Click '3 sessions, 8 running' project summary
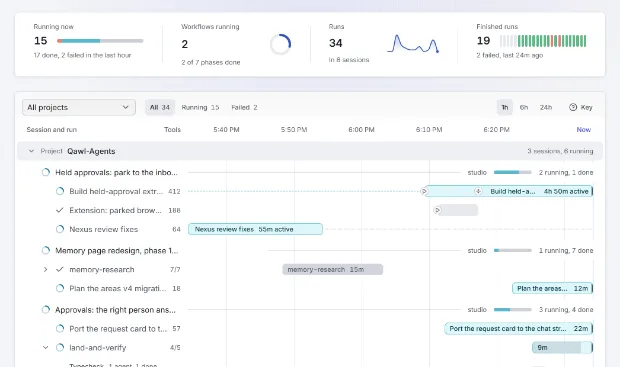This screenshot has width=620, height=367. point(560,151)
